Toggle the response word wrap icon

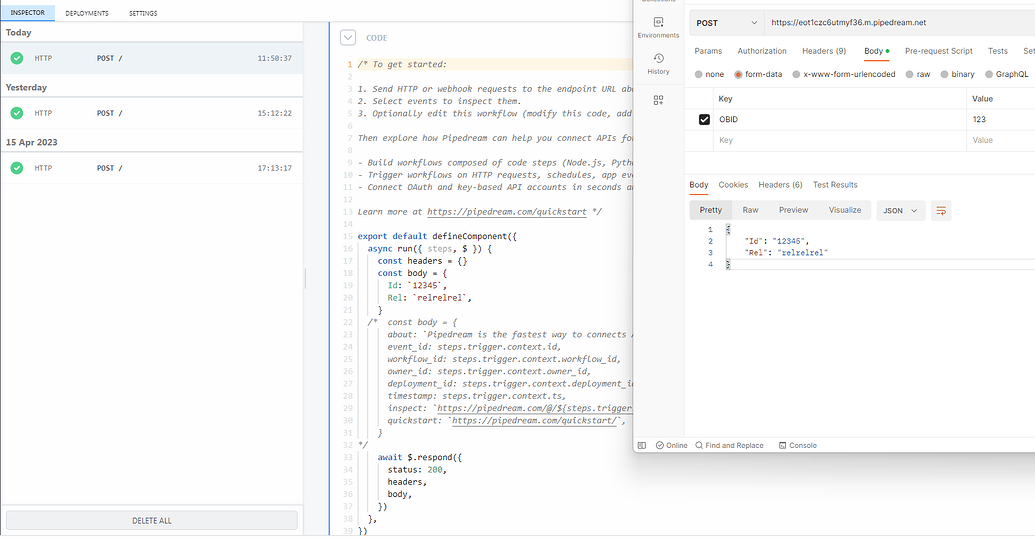point(940,210)
